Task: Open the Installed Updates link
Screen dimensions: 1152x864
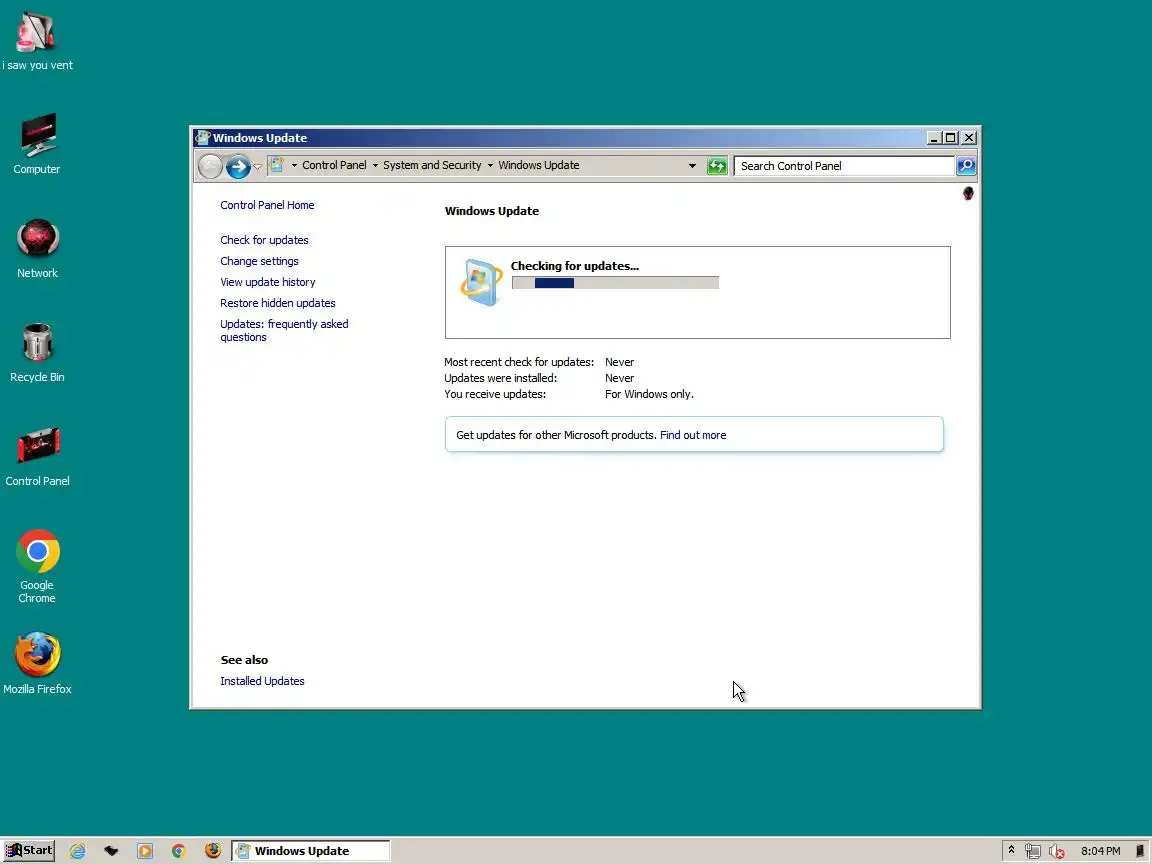Action: coord(262,681)
